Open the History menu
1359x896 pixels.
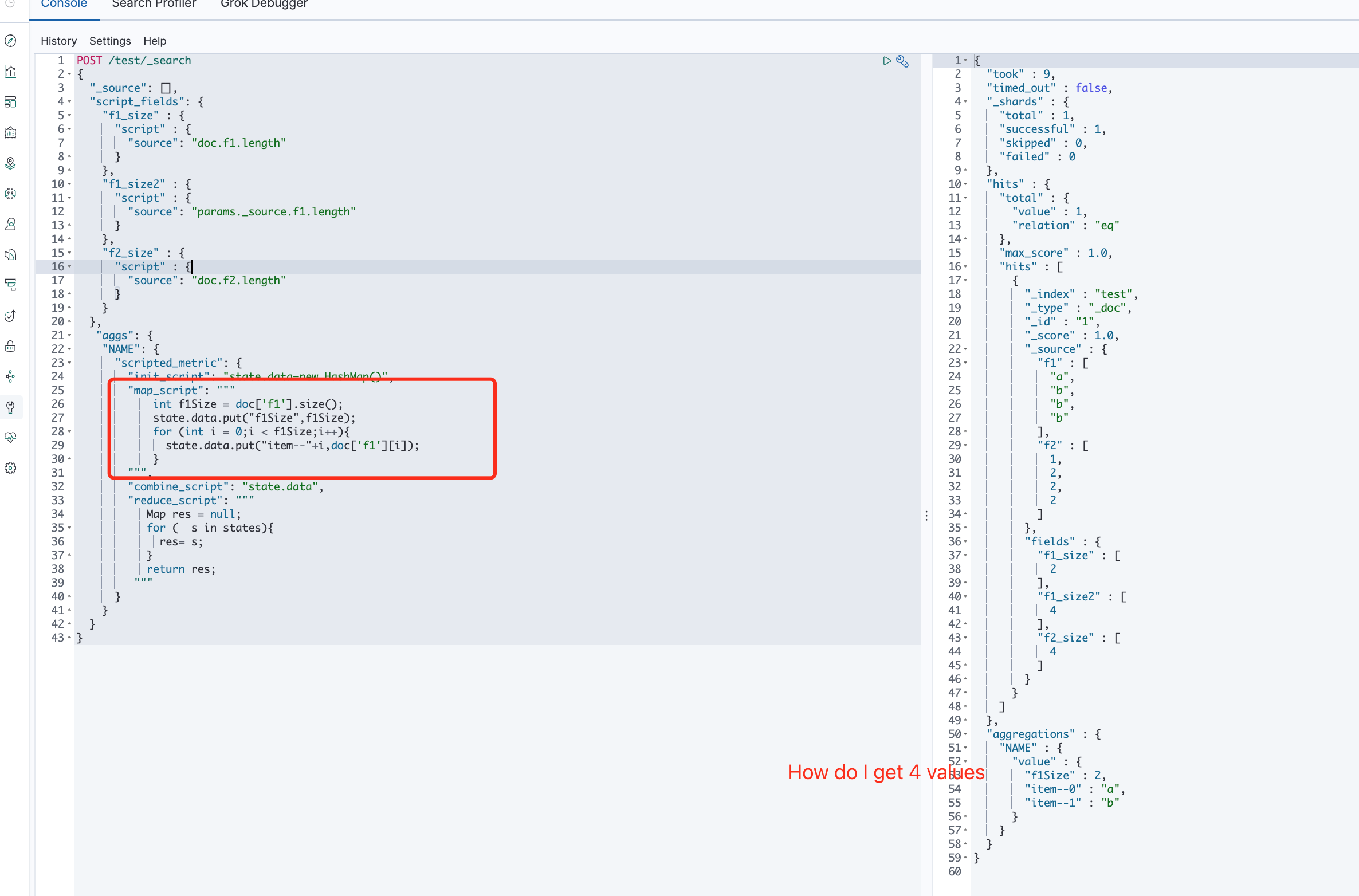coord(58,41)
